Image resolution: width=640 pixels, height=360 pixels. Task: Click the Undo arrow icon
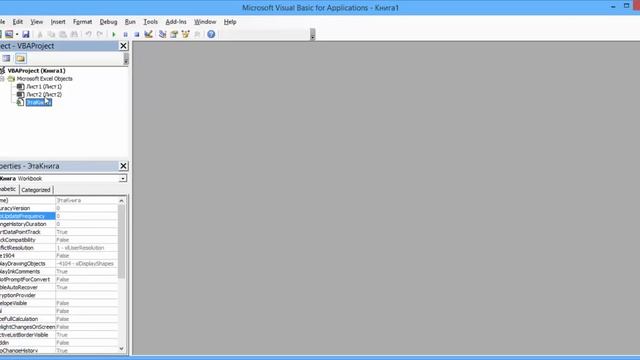pyautogui.click(x=88, y=34)
